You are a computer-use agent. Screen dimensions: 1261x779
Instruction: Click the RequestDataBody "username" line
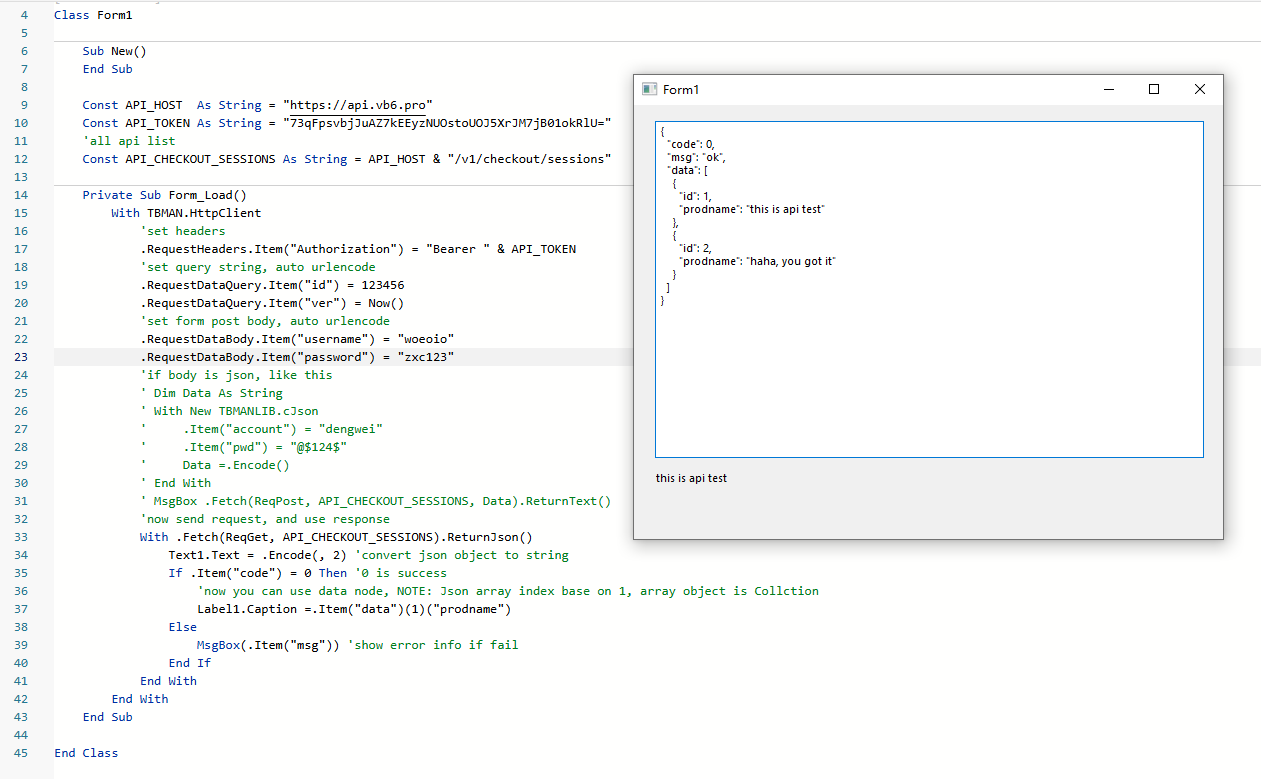click(297, 339)
